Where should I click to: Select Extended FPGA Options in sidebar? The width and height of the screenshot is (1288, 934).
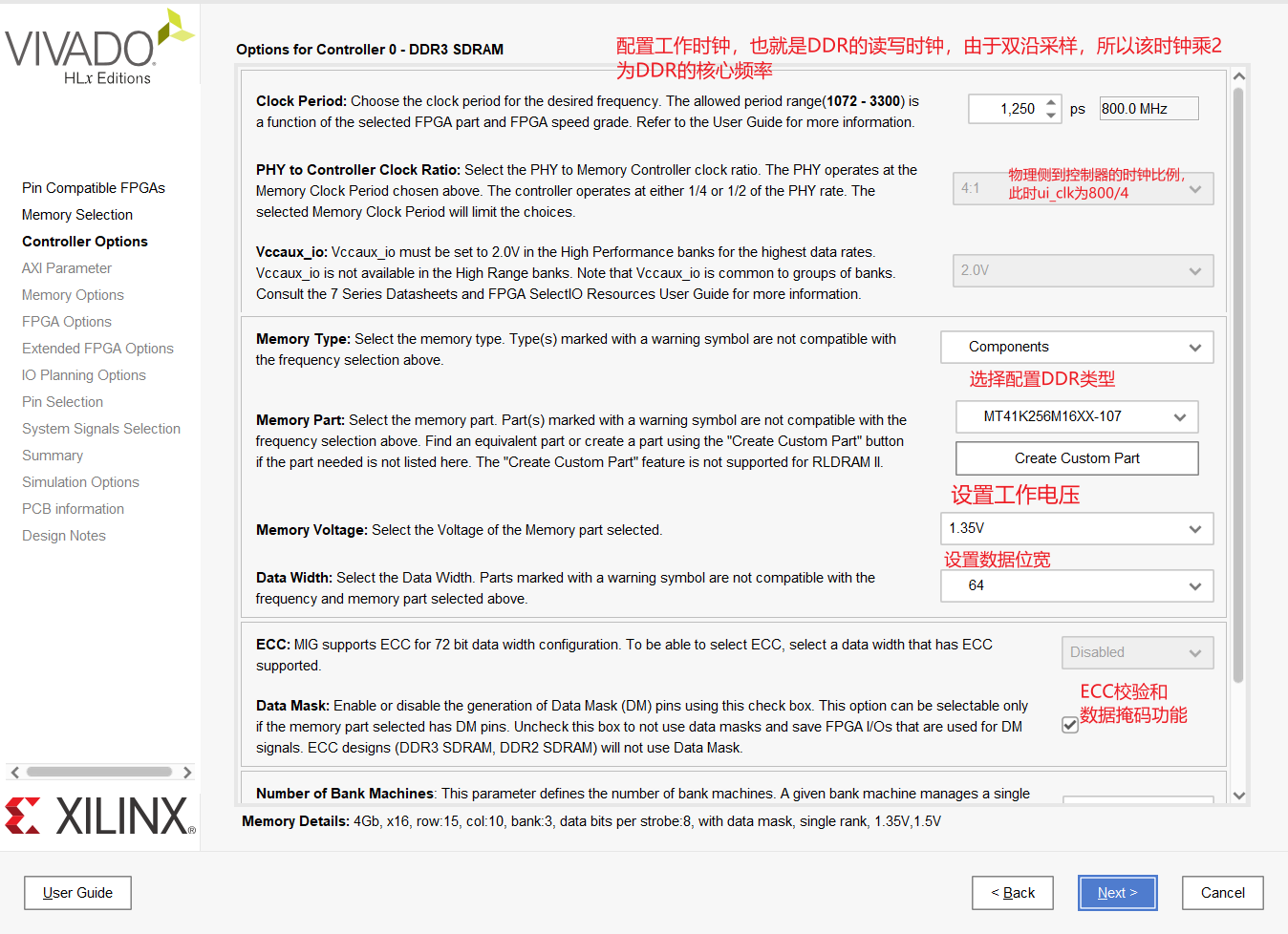(97, 349)
